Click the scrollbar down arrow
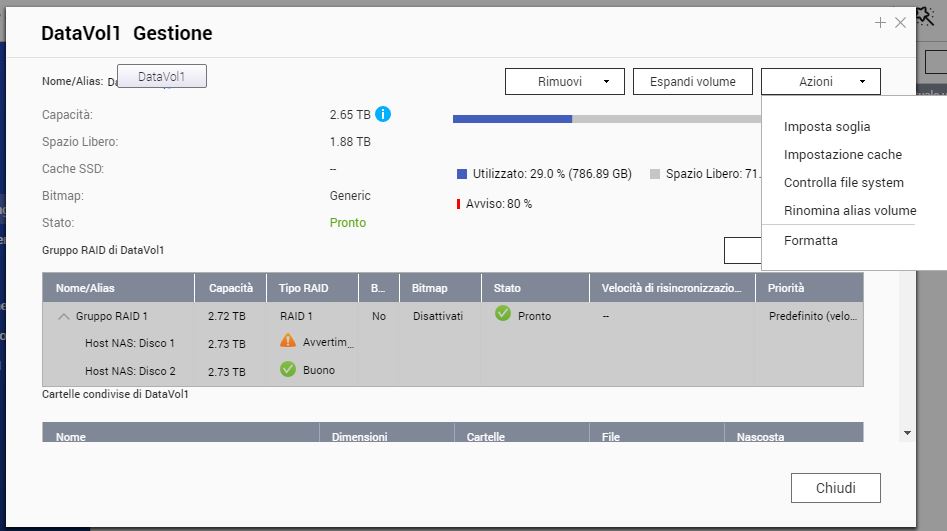 click(x=907, y=433)
